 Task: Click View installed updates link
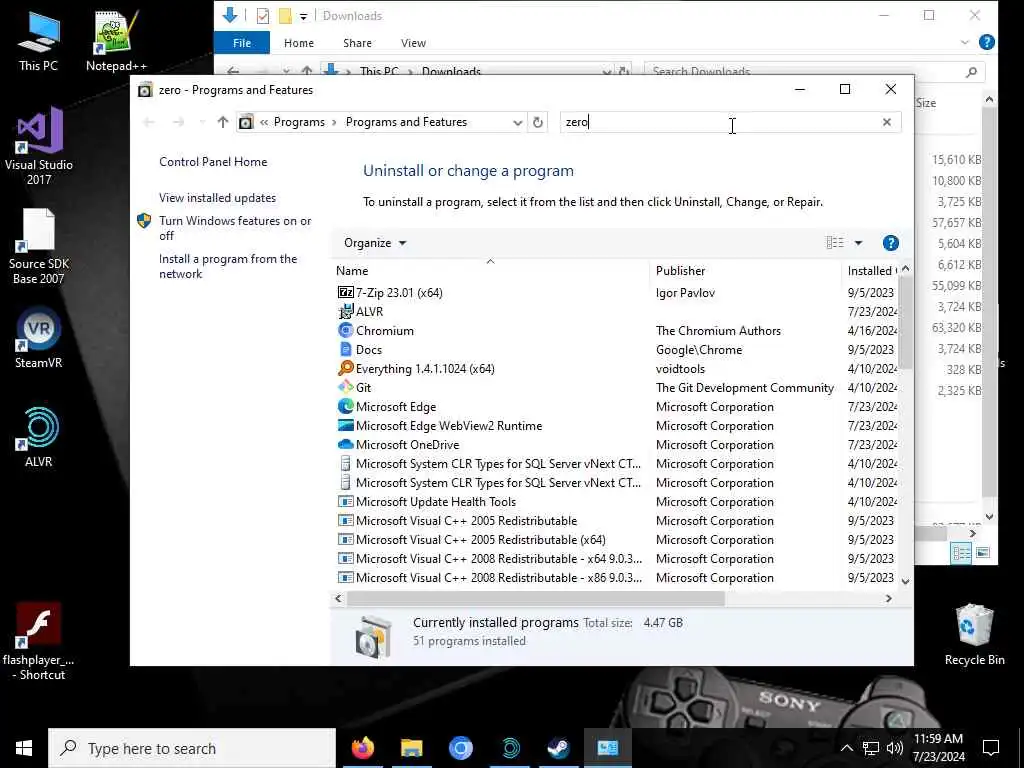pos(217,198)
